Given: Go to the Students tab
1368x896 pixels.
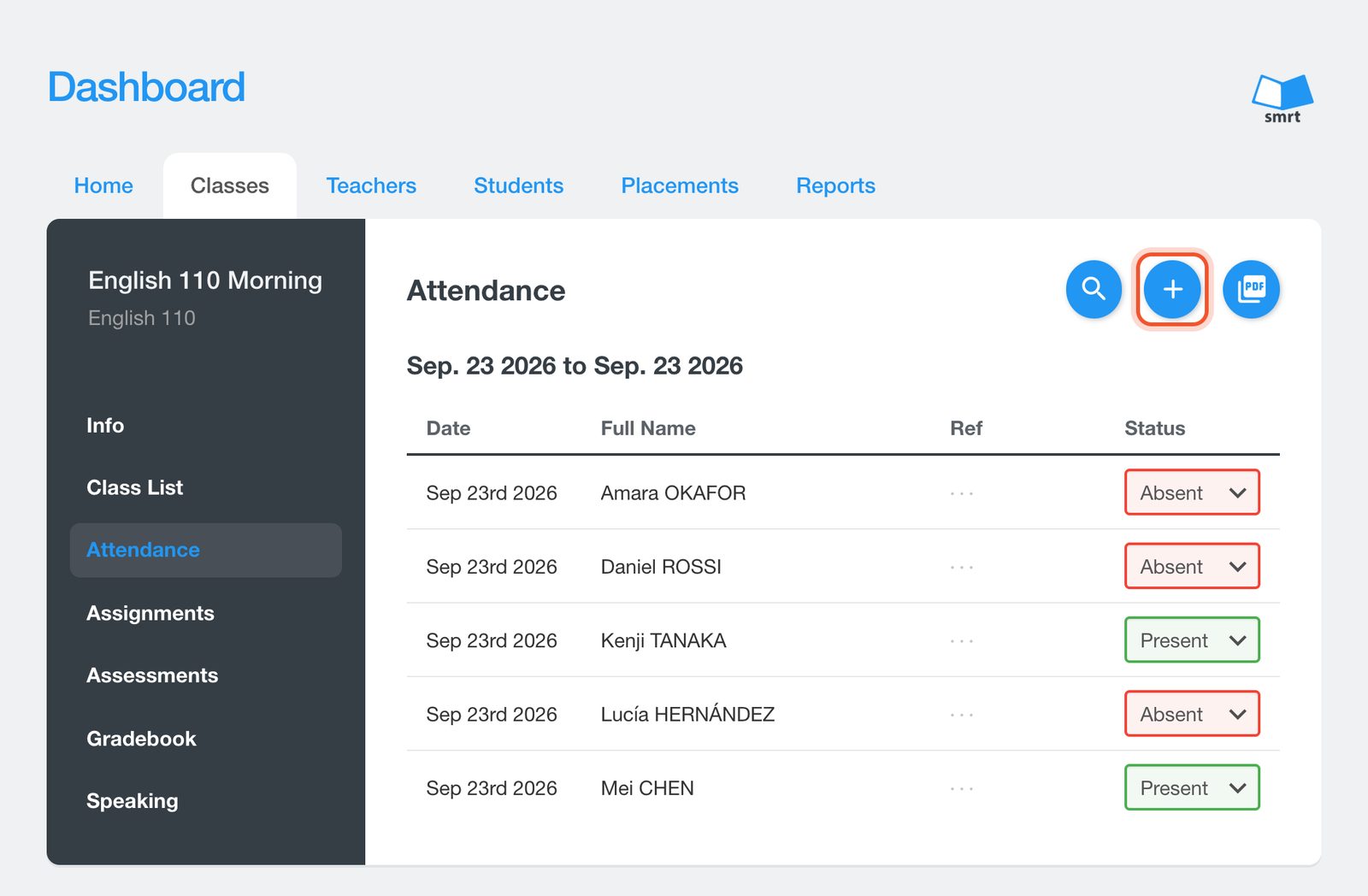Looking at the screenshot, I should point(518,186).
